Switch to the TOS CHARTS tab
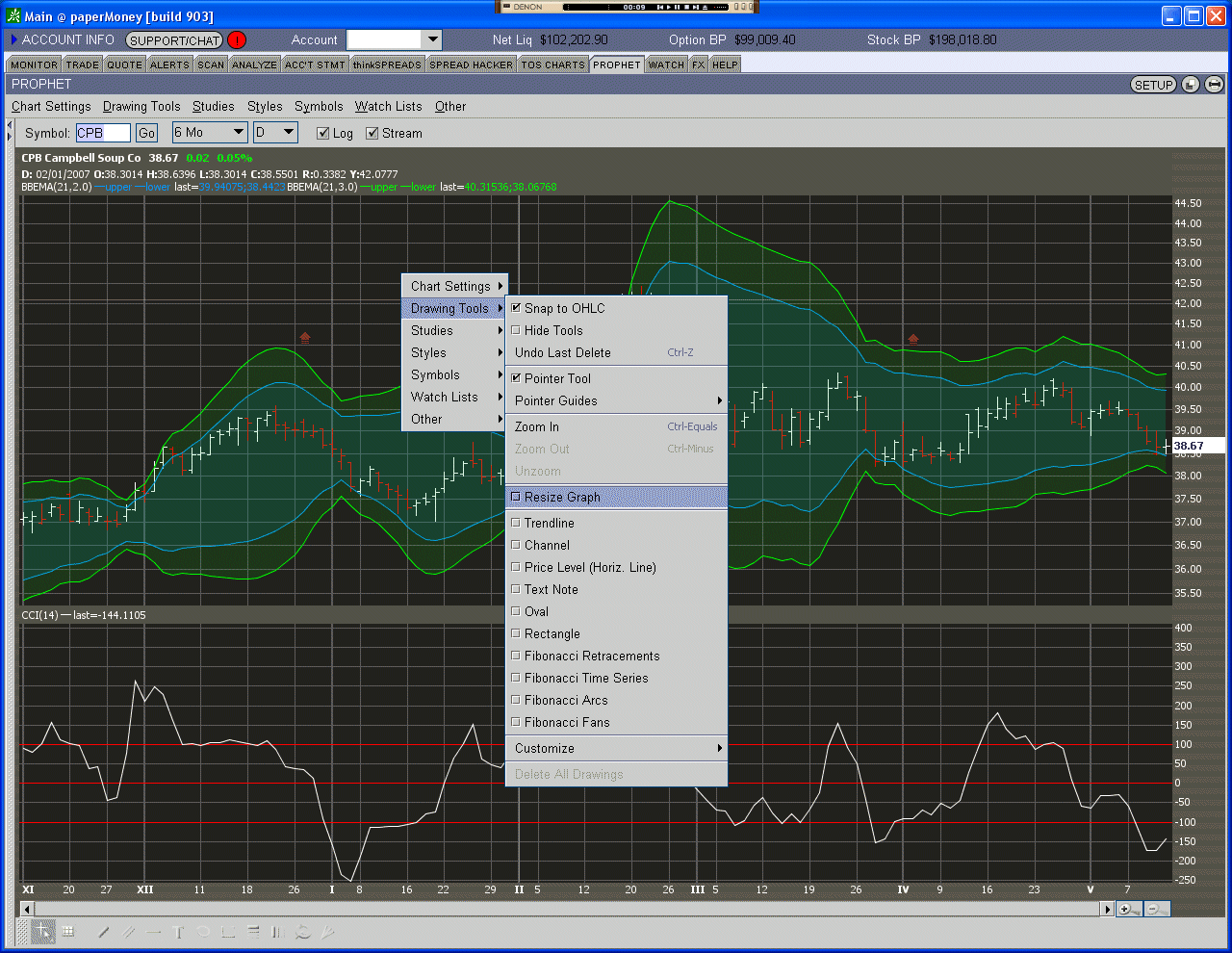The height and width of the screenshot is (953, 1232). click(x=552, y=64)
